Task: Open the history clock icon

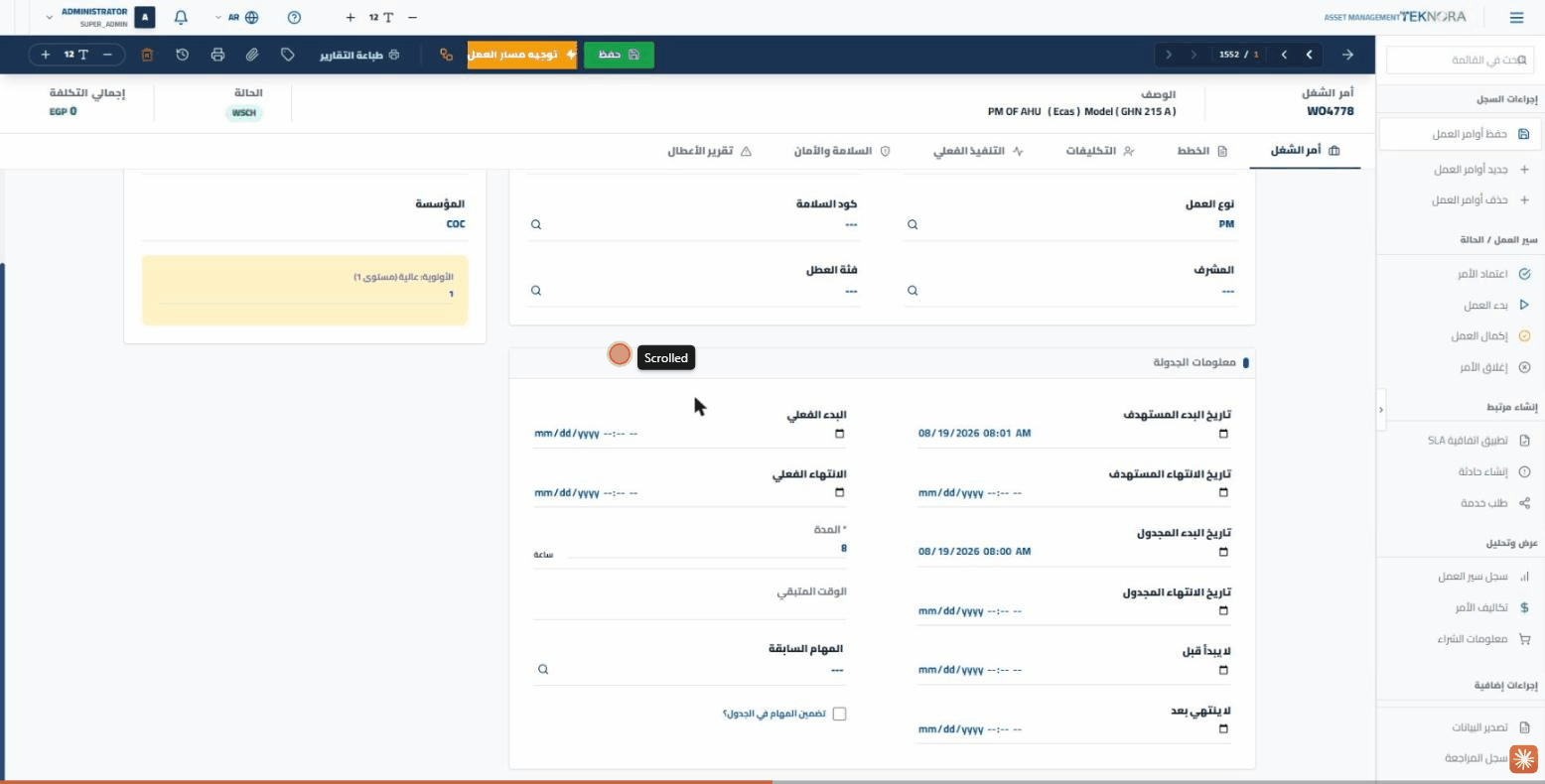Action: (x=183, y=55)
